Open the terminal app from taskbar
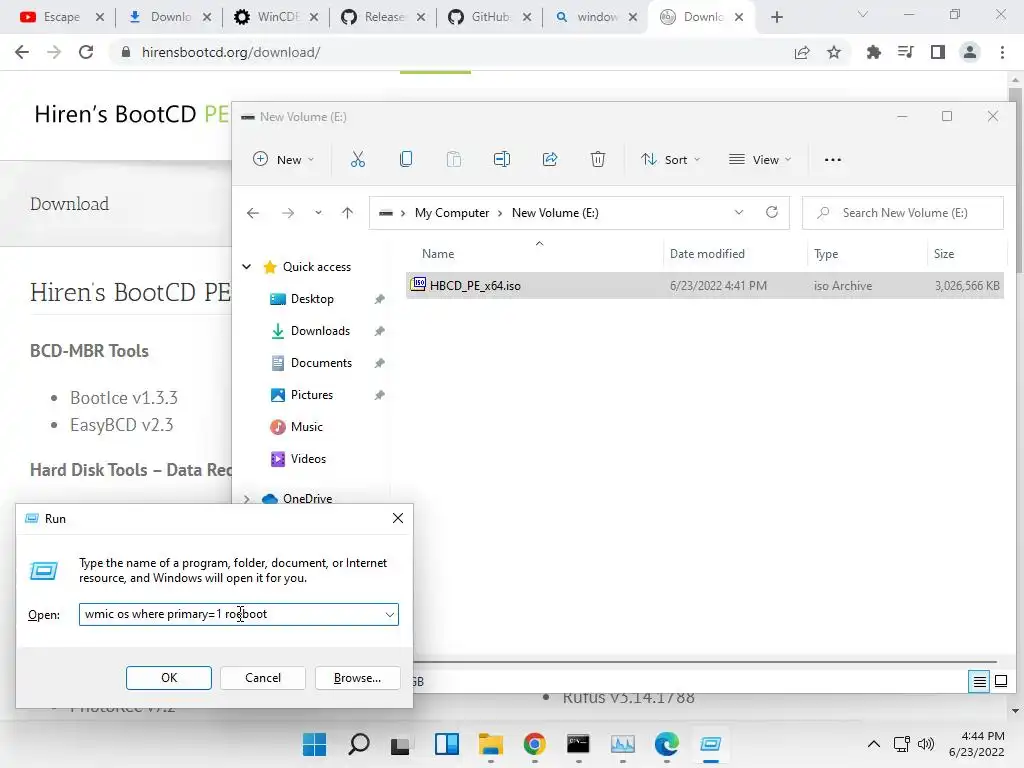1024x768 pixels. point(578,744)
